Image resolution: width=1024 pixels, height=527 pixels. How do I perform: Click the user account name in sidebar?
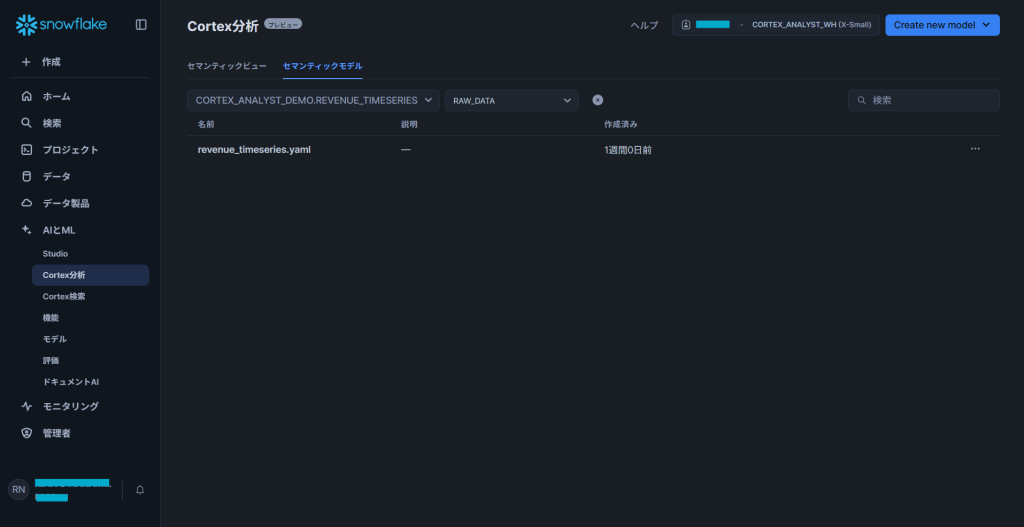73,490
